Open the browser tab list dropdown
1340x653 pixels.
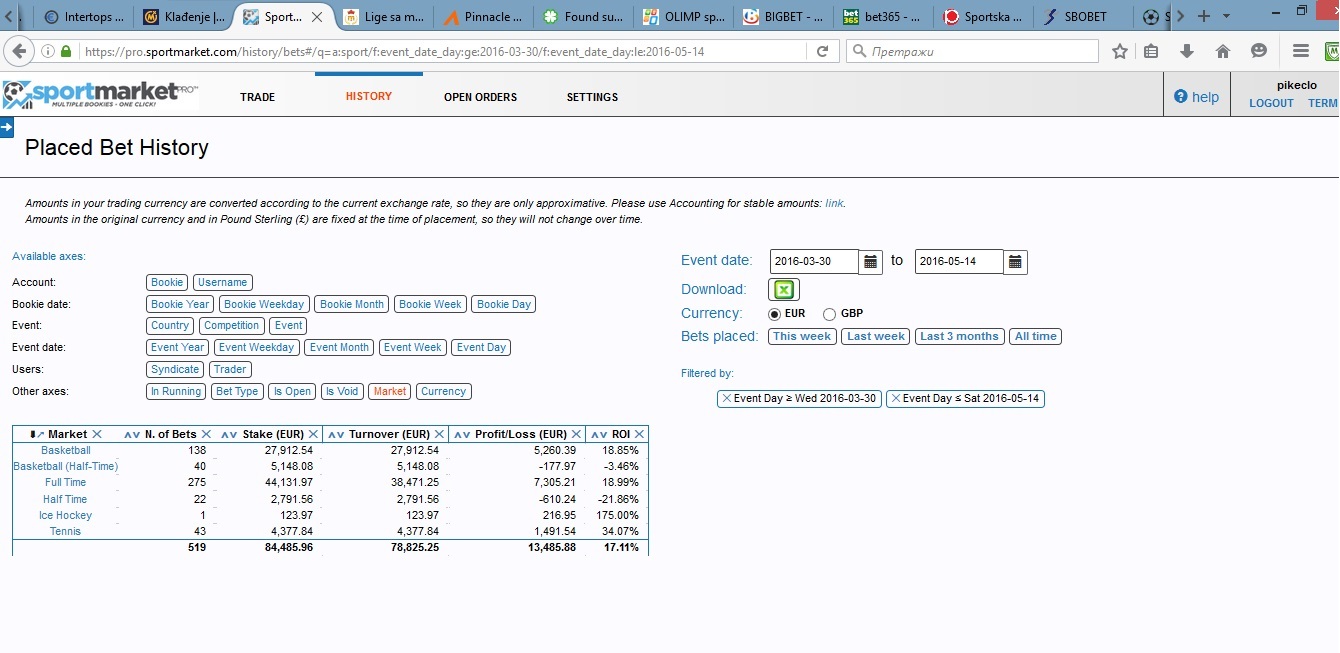(1226, 17)
